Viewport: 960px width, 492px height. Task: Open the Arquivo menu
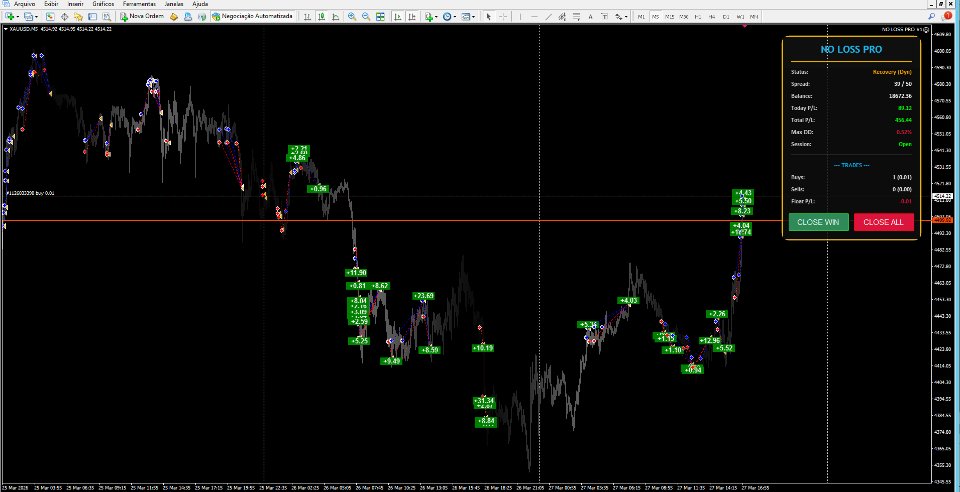click(x=25, y=4)
